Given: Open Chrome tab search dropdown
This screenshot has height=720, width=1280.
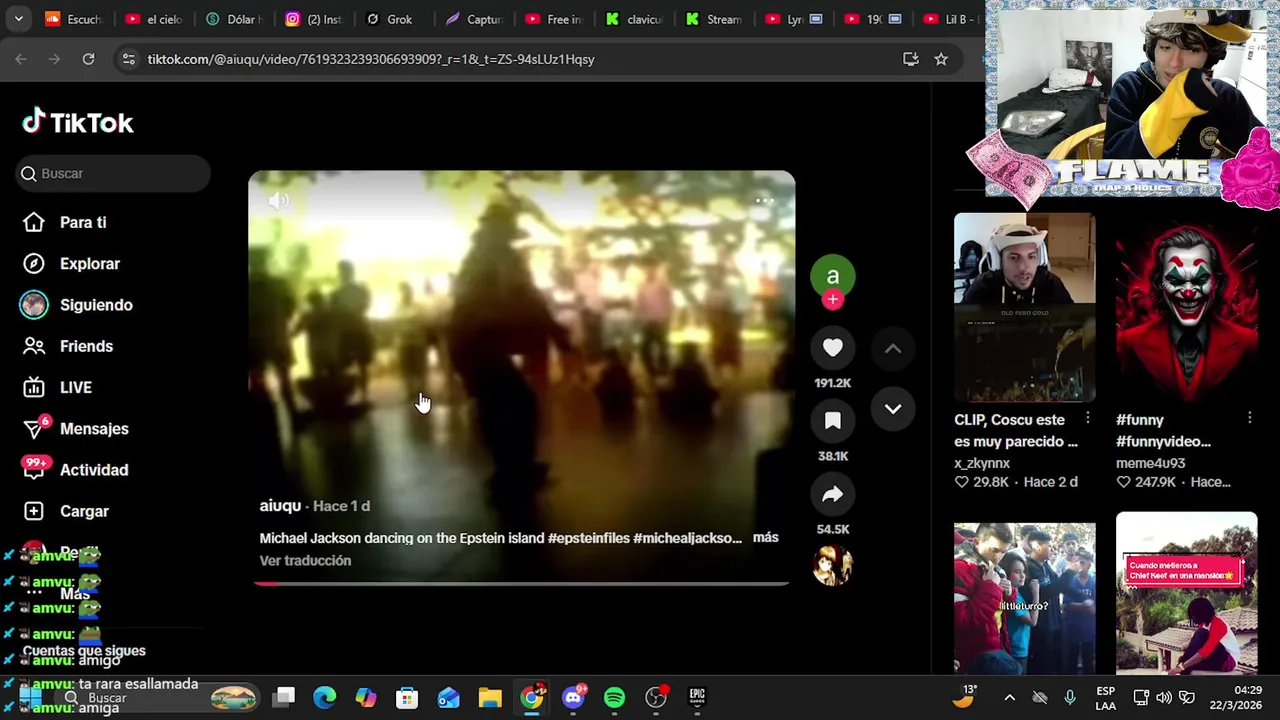Looking at the screenshot, I should click(x=18, y=19).
